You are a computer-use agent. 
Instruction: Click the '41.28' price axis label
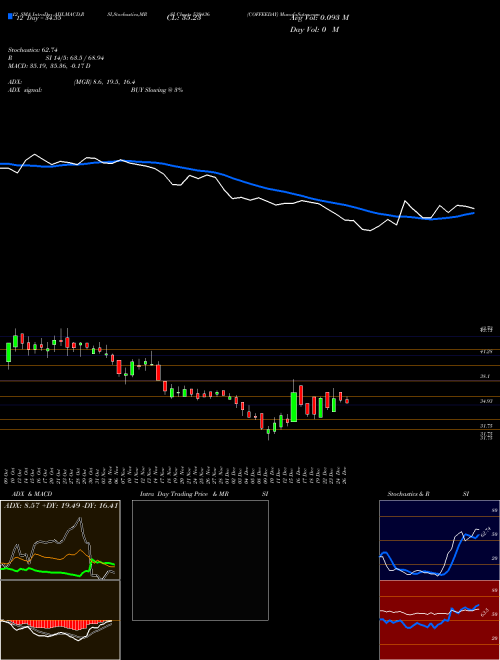(x=487, y=351)
